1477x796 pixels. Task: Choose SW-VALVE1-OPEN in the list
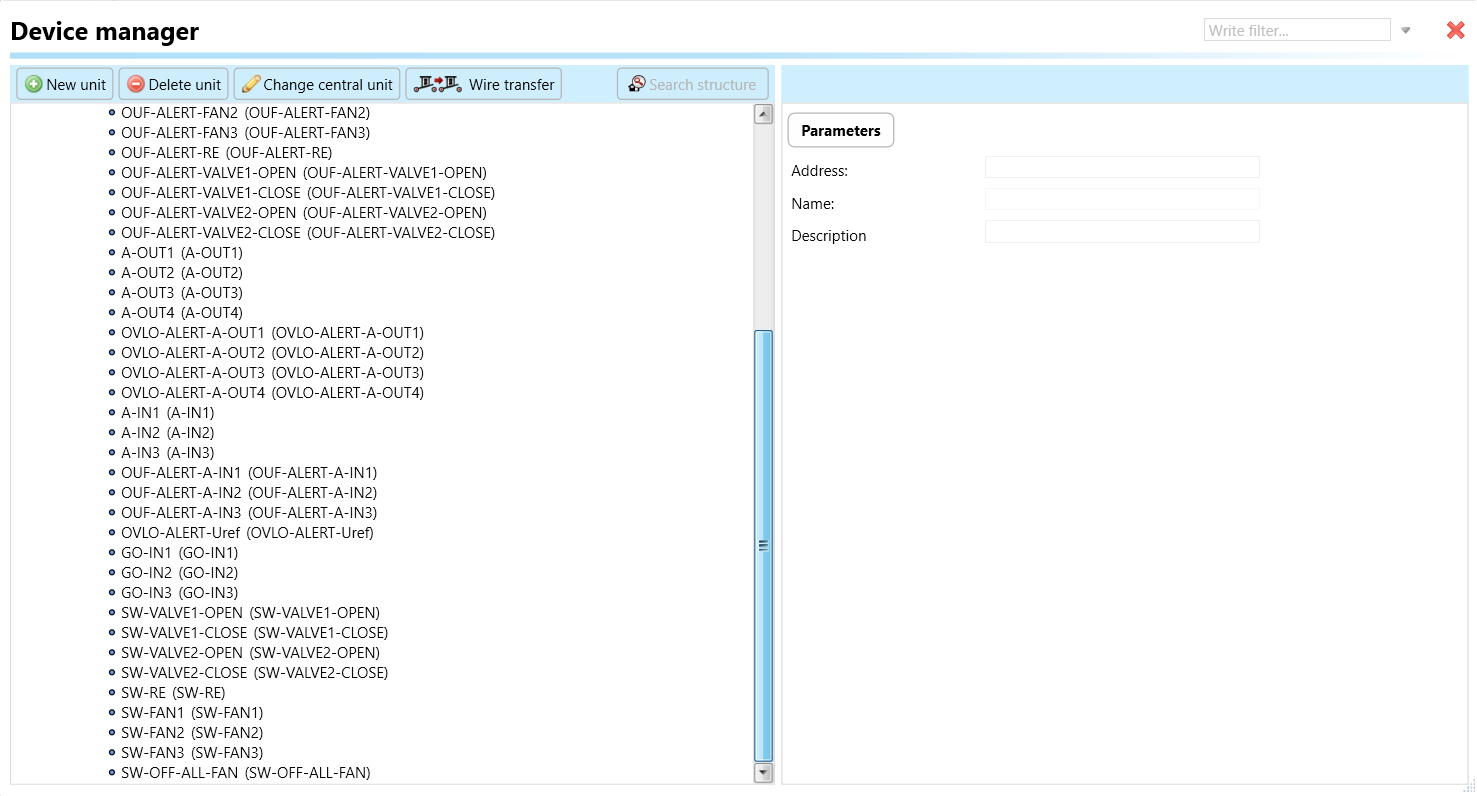(x=250, y=613)
